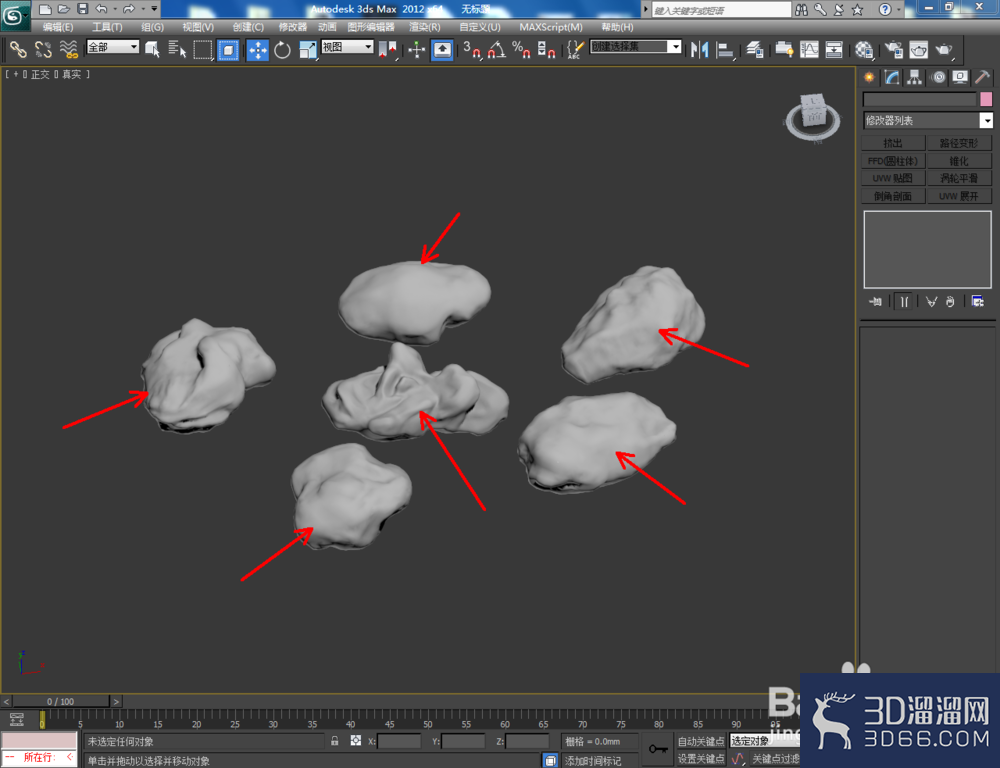Open the MAXScript(M) menu
This screenshot has height=768, width=1000.
[550, 27]
